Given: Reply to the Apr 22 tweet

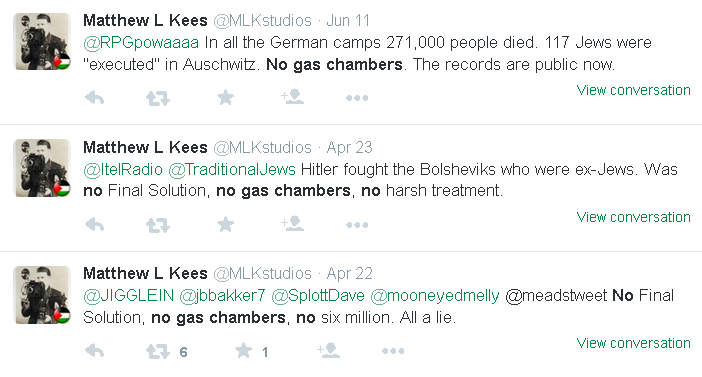Looking at the screenshot, I should (94, 351).
